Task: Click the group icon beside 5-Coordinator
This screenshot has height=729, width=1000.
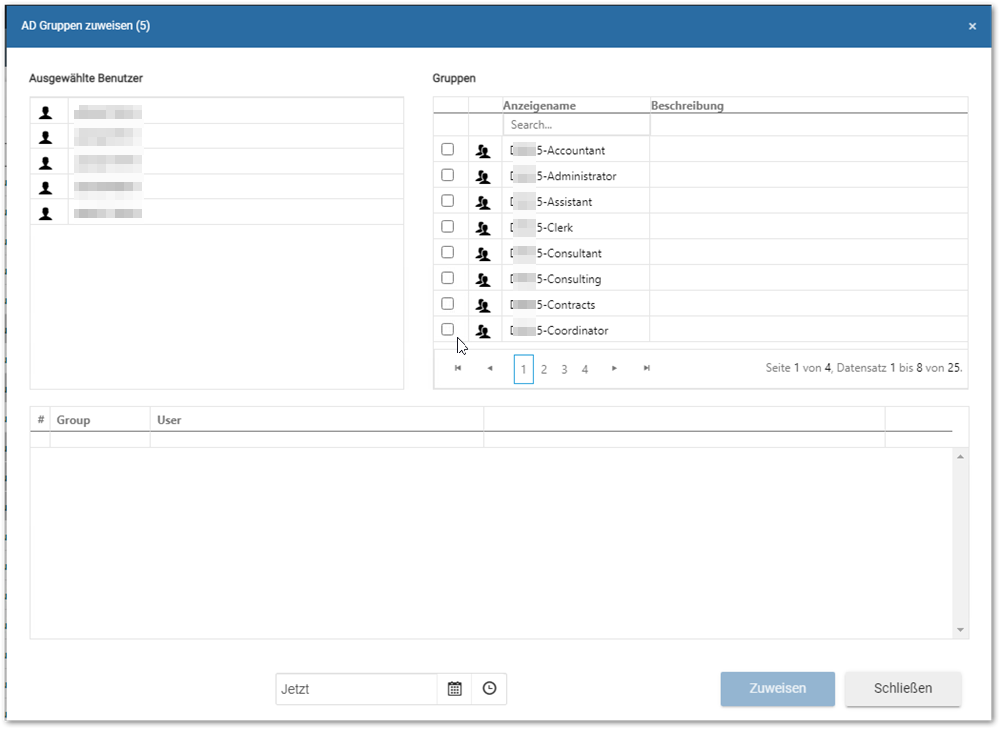Action: (x=483, y=331)
